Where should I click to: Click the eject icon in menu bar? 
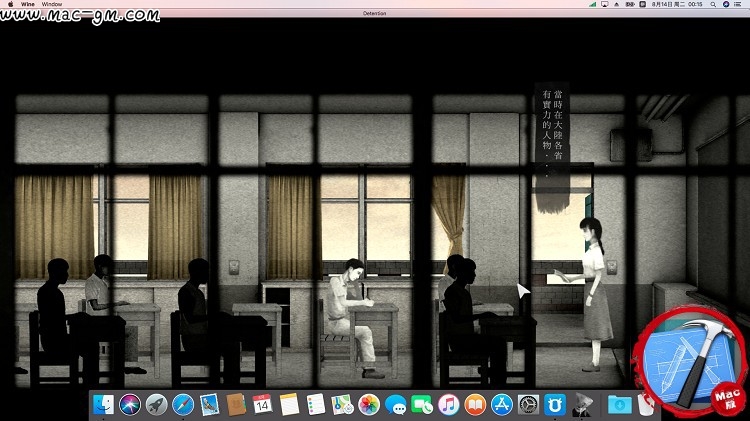point(617,4)
